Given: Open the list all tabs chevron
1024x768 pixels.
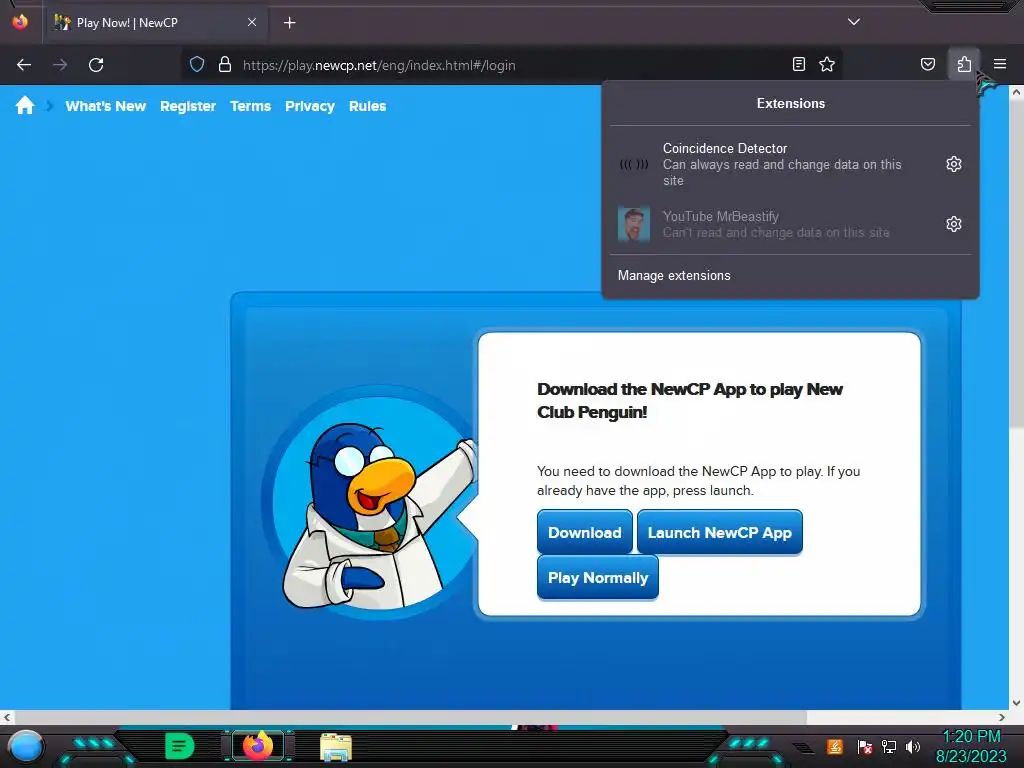Looking at the screenshot, I should pyautogui.click(x=854, y=22).
